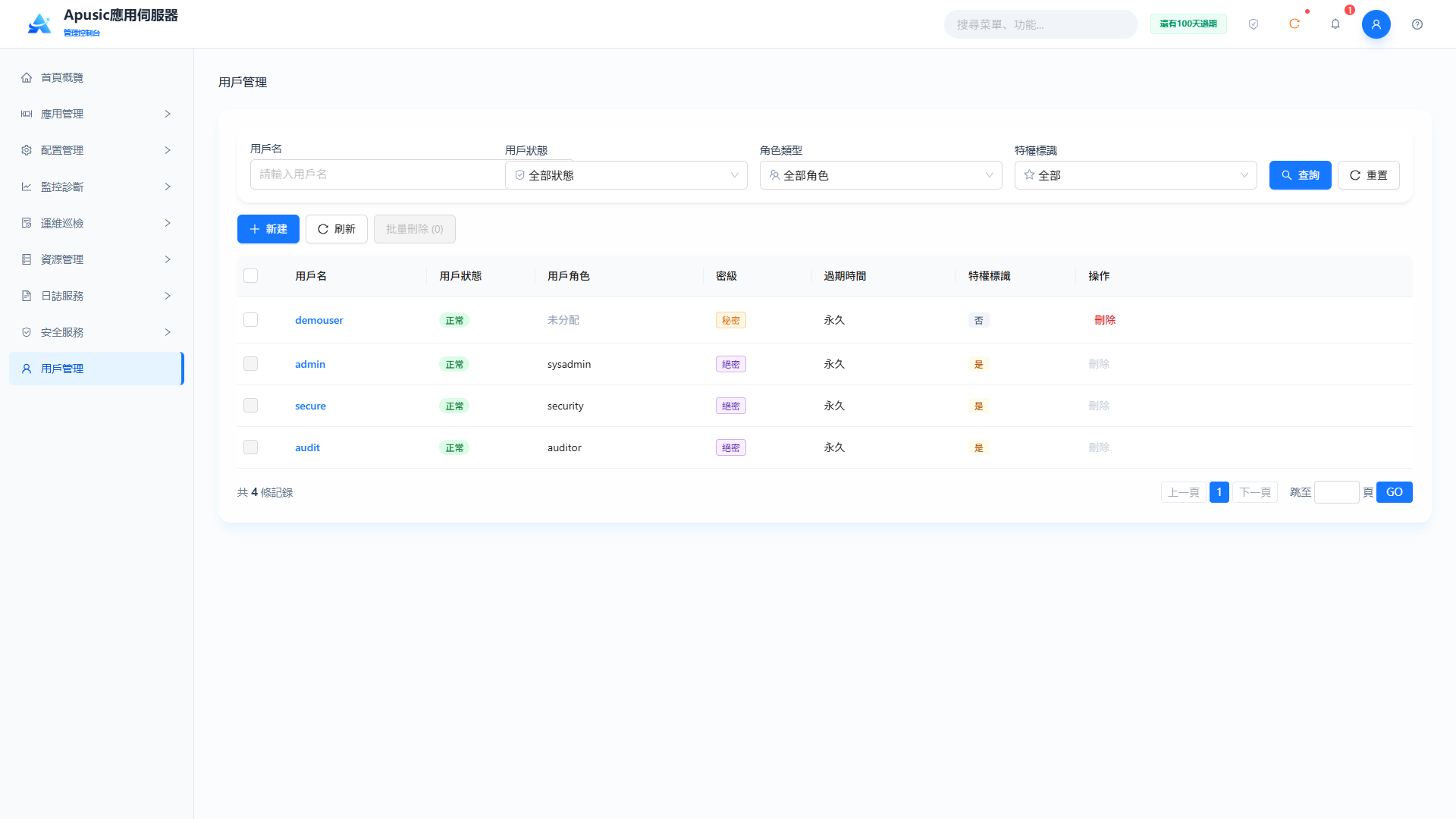The height and width of the screenshot is (819, 1456).
Task: Click the GO pagination button
Action: tap(1394, 492)
